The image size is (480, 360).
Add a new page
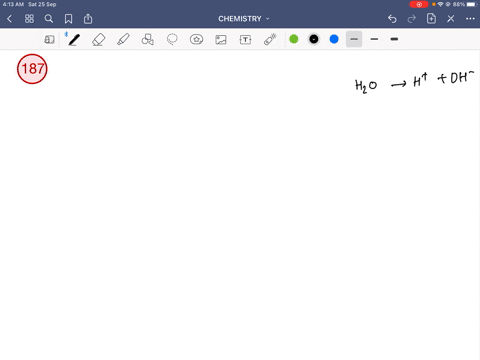[431, 19]
